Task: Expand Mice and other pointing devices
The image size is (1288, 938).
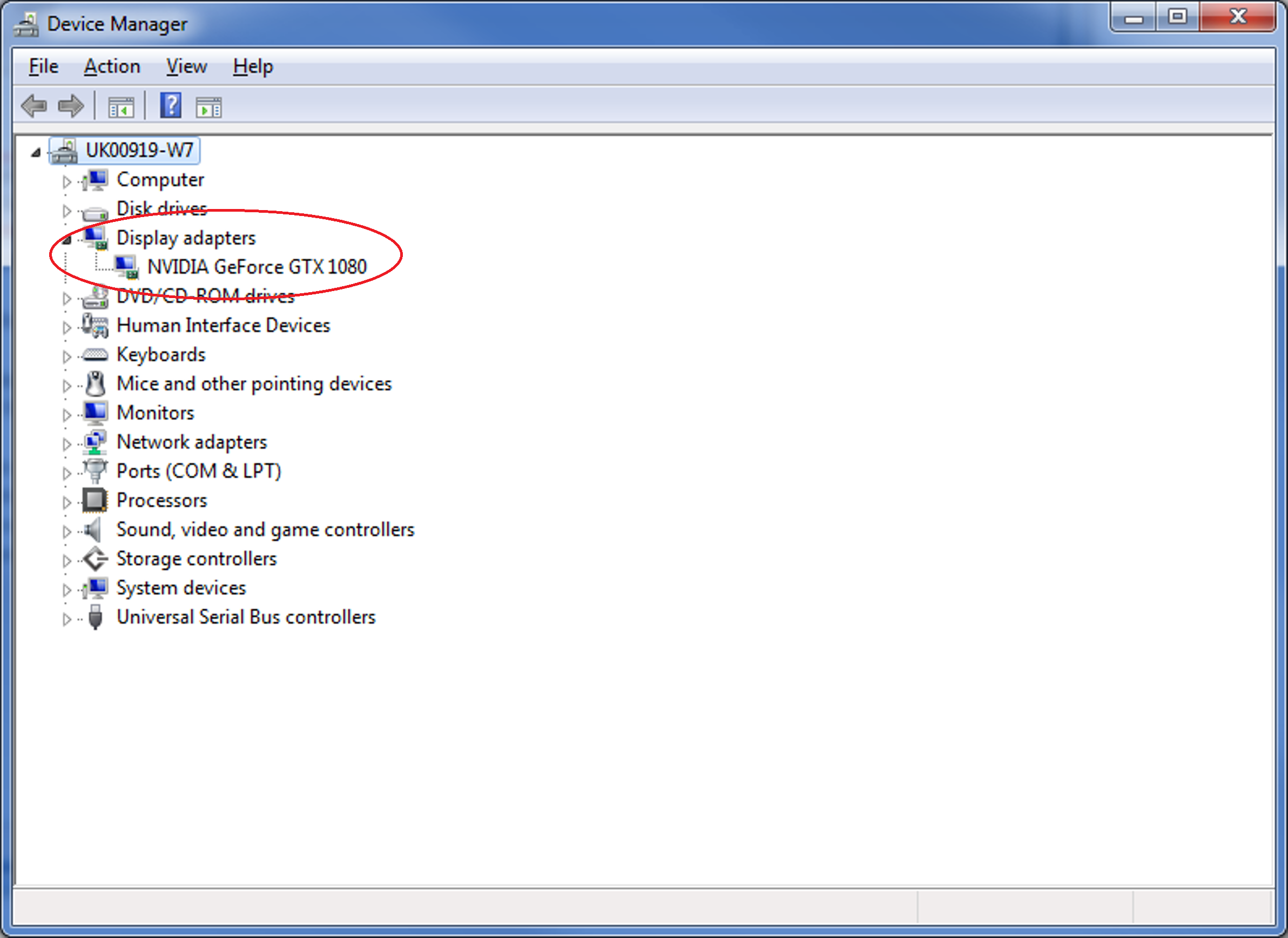Action: tap(66, 386)
